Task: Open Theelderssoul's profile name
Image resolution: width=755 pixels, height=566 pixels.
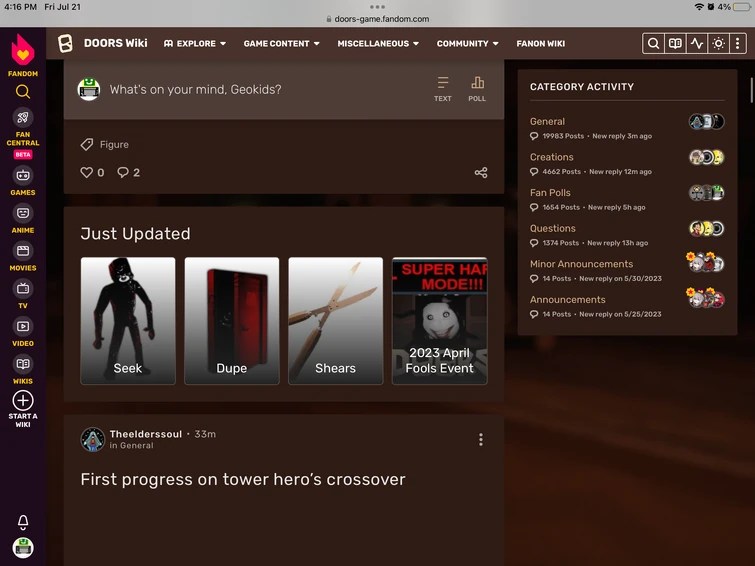Action: click(x=146, y=434)
